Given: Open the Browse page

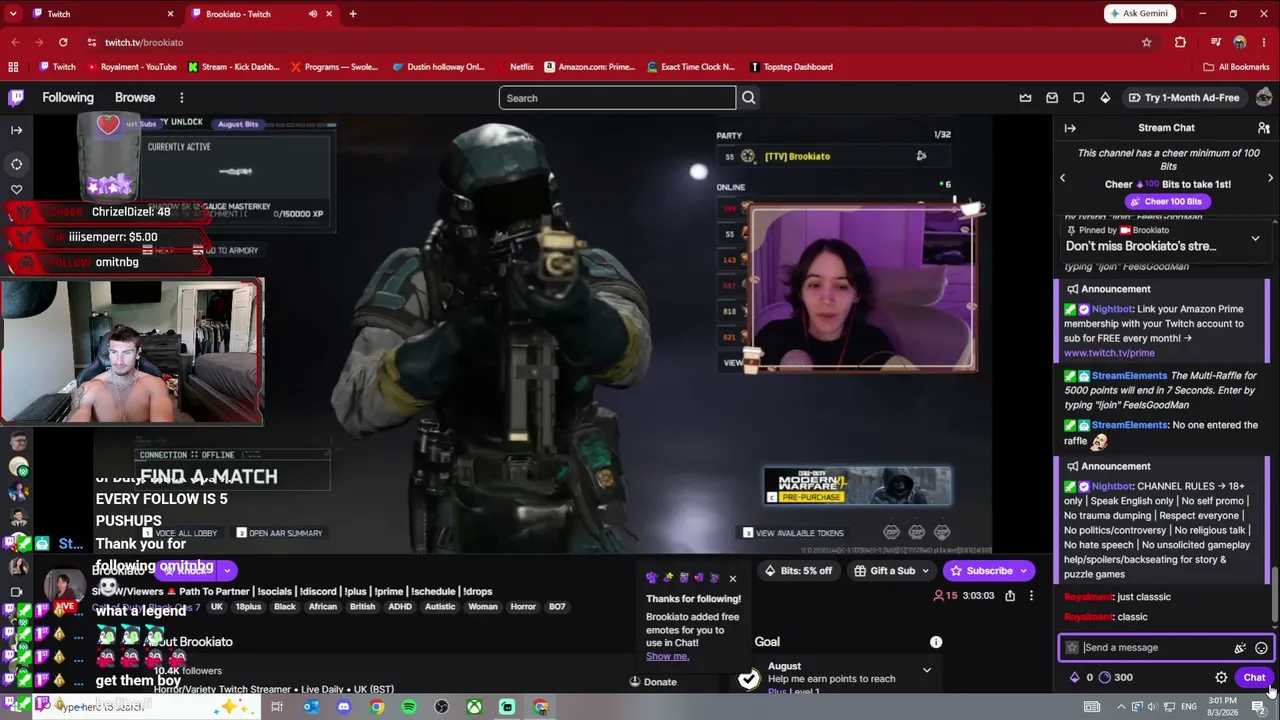Looking at the screenshot, I should 135,98.
